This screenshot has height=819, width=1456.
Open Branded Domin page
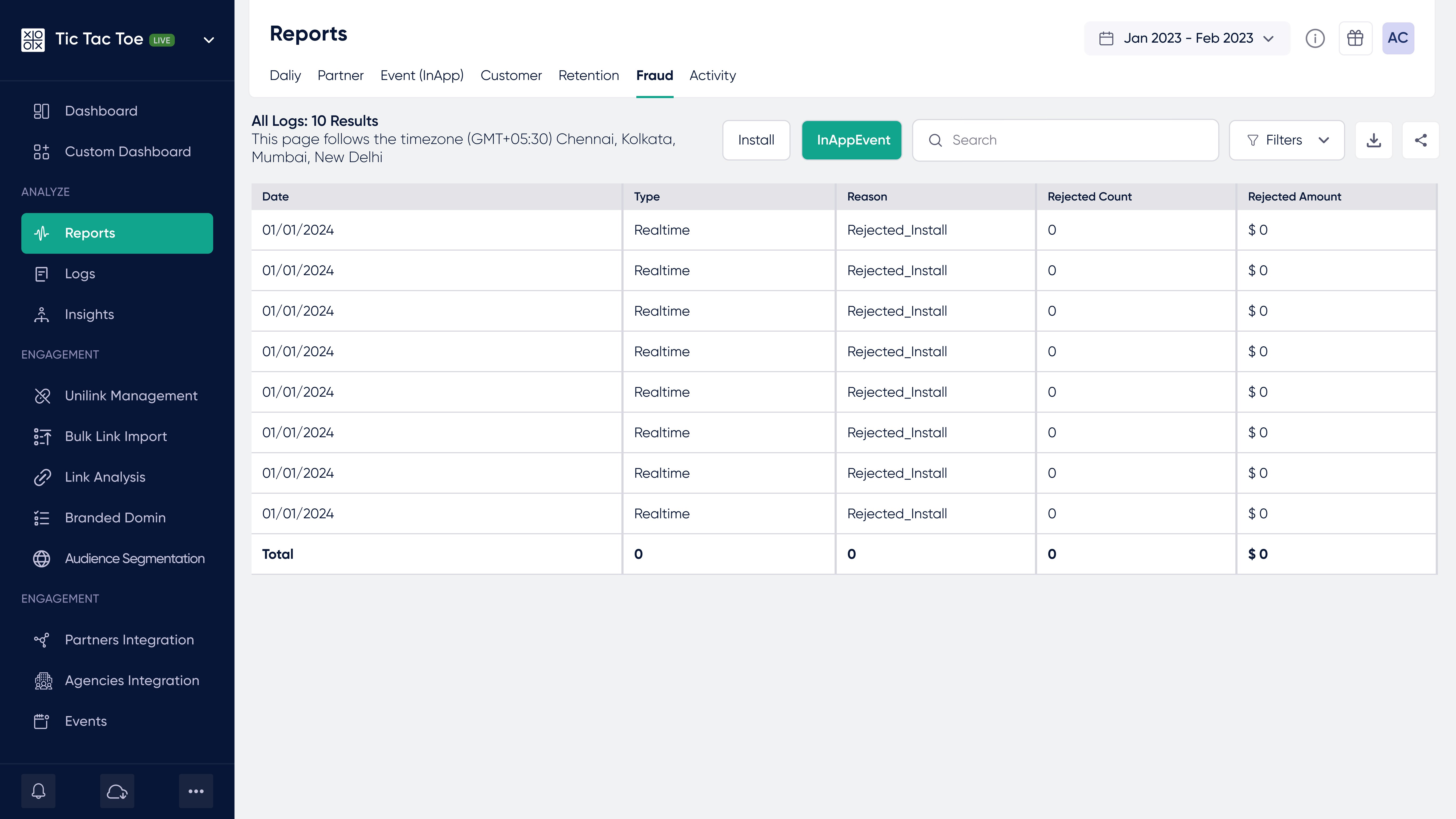tap(117, 518)
